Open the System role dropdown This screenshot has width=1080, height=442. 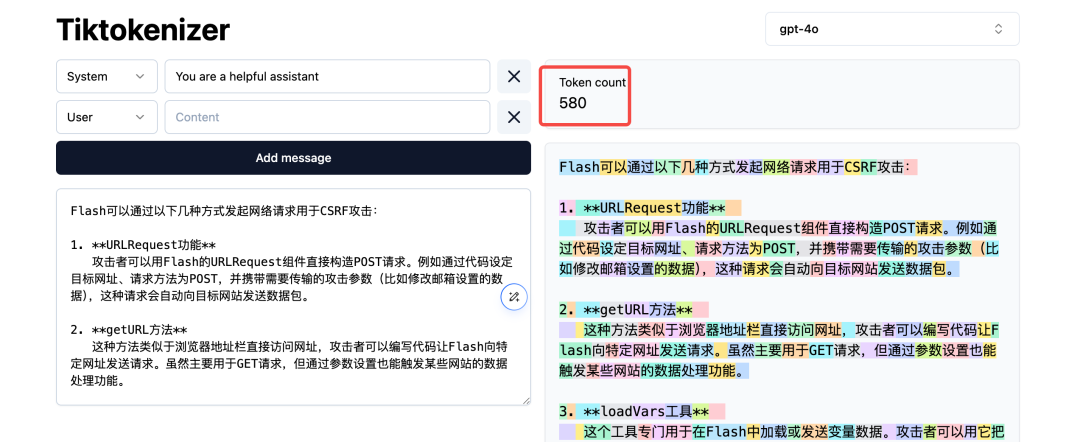[106, 76]
